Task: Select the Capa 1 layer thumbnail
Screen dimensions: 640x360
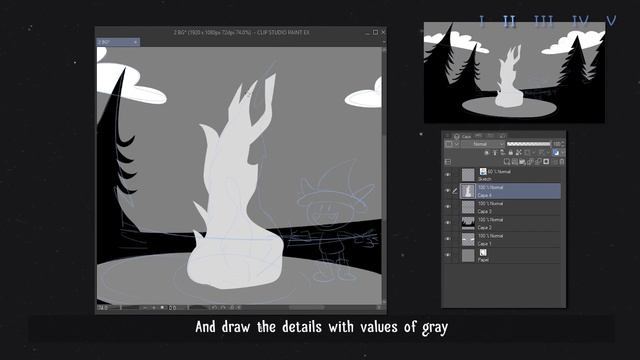Action: point(468,239)
